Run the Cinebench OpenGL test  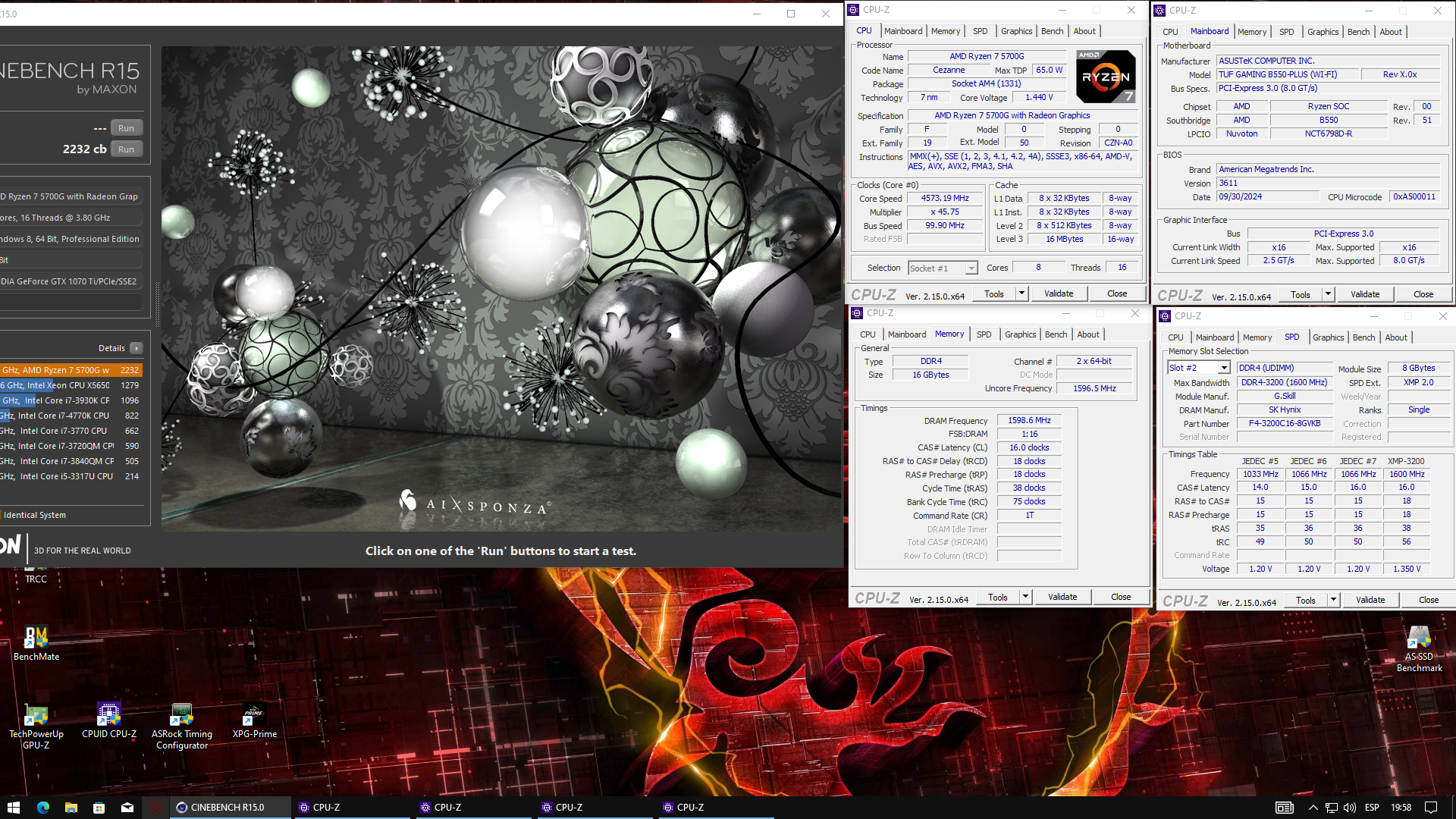click(x=126, y=128)
